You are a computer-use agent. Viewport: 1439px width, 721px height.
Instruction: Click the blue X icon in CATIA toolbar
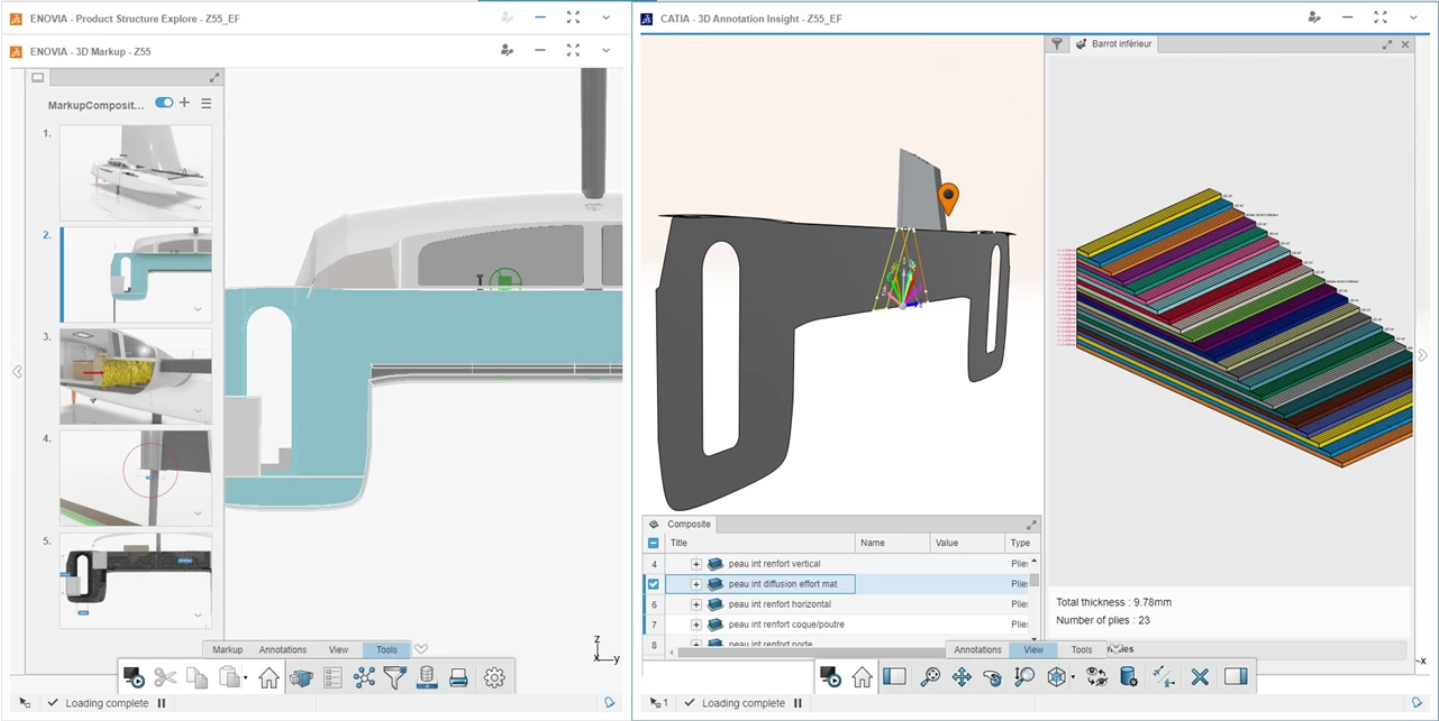[x=1200, y=677]
